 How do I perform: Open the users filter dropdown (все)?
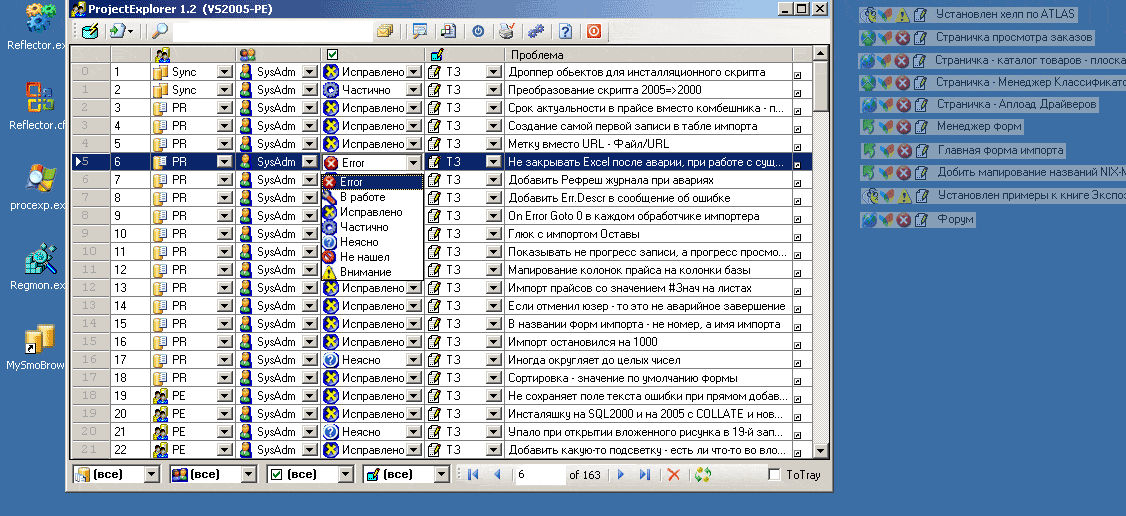[x=248, y=474]
